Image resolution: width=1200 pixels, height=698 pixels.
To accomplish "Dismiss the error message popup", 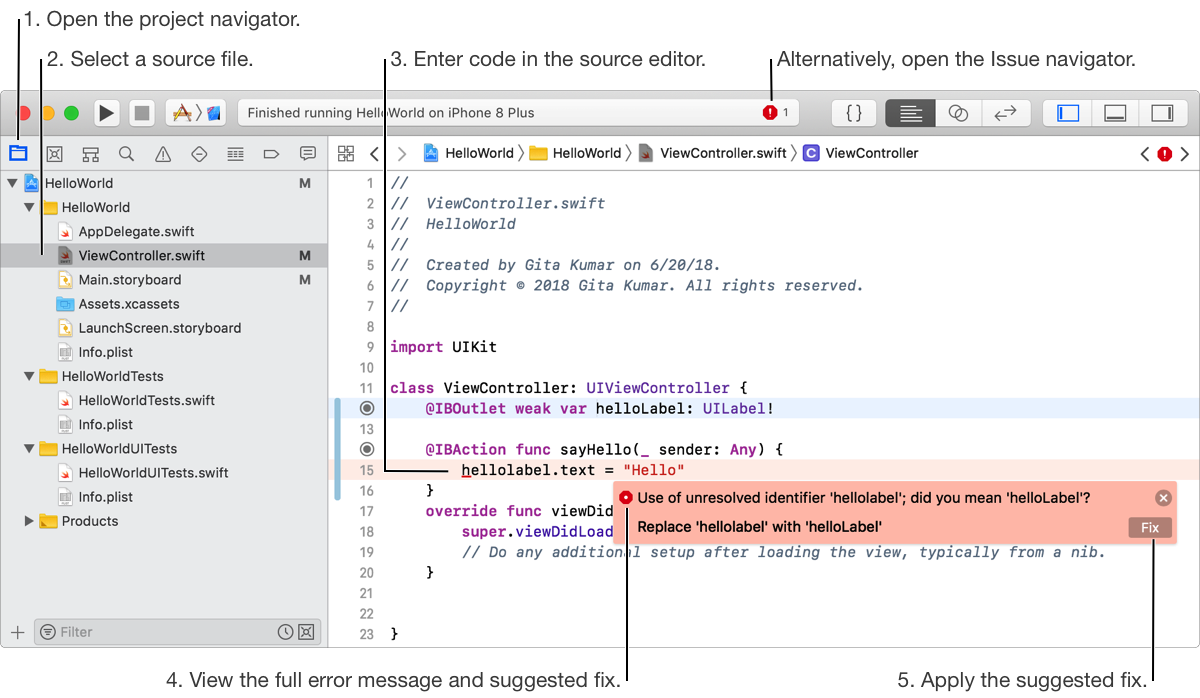I will coord(1162,498).
